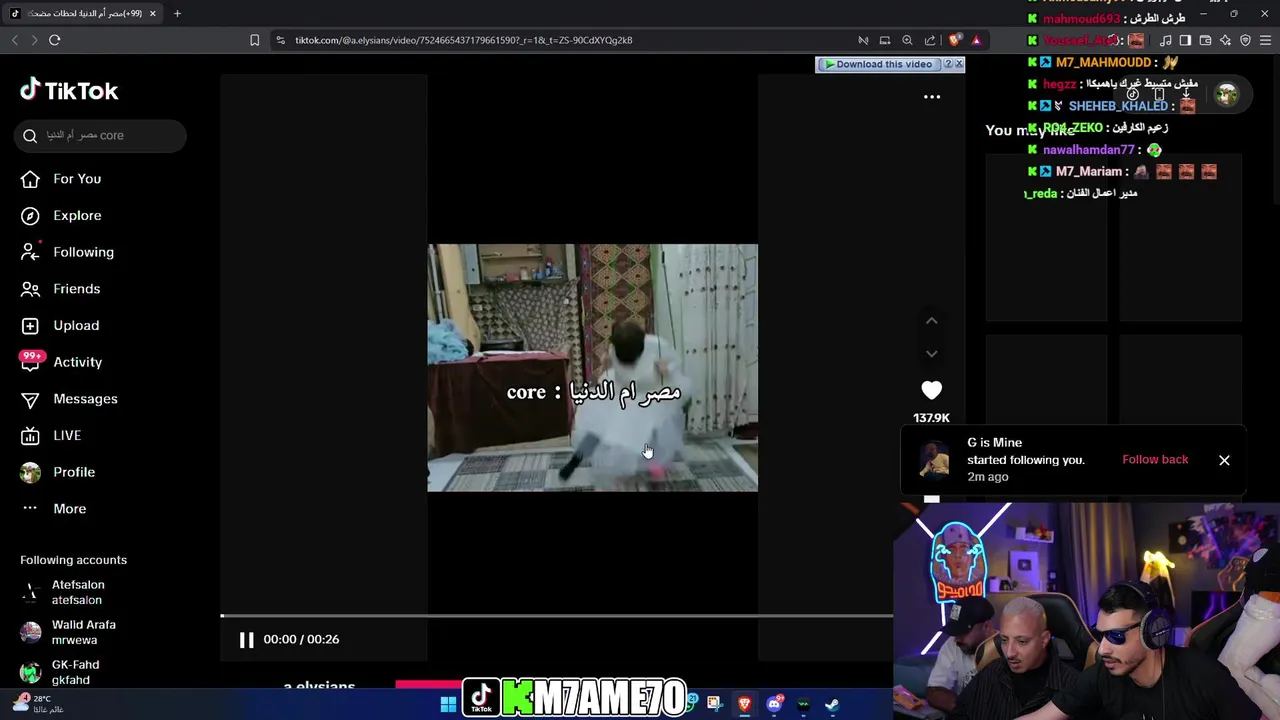The width and height of the screenshot is (1280, 720).
Task: Expand the More menu in sidebar
Action: (54, 509)
